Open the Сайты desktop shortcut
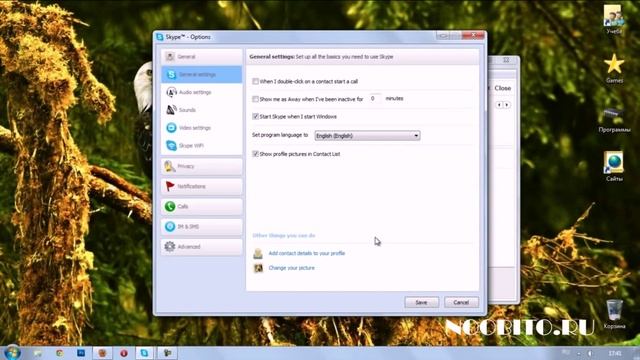Viewport: 640px width, 360px height. pyautogui.click(x=614, y=166)
